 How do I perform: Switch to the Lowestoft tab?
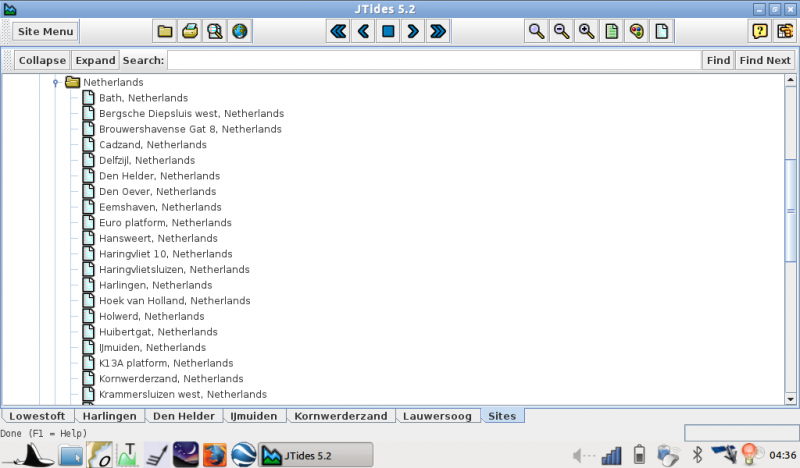37,416
